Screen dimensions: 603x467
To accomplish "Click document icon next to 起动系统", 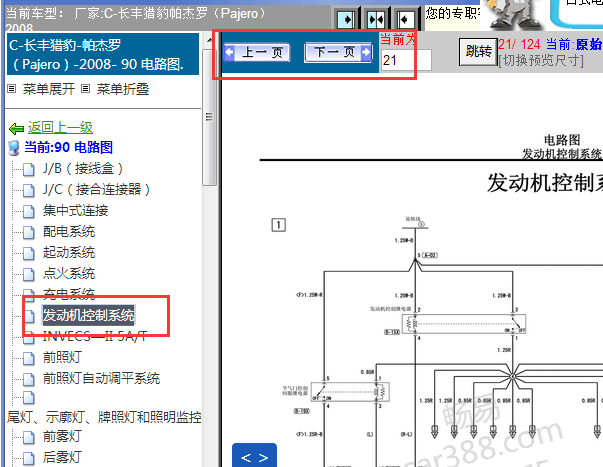I will tap(29, 253).
